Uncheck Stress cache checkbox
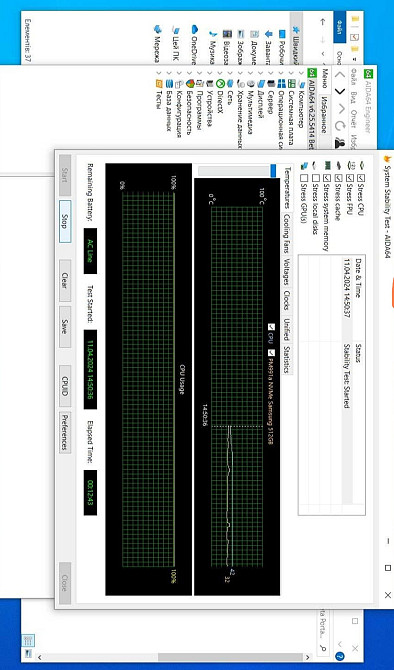 [339, 177]
